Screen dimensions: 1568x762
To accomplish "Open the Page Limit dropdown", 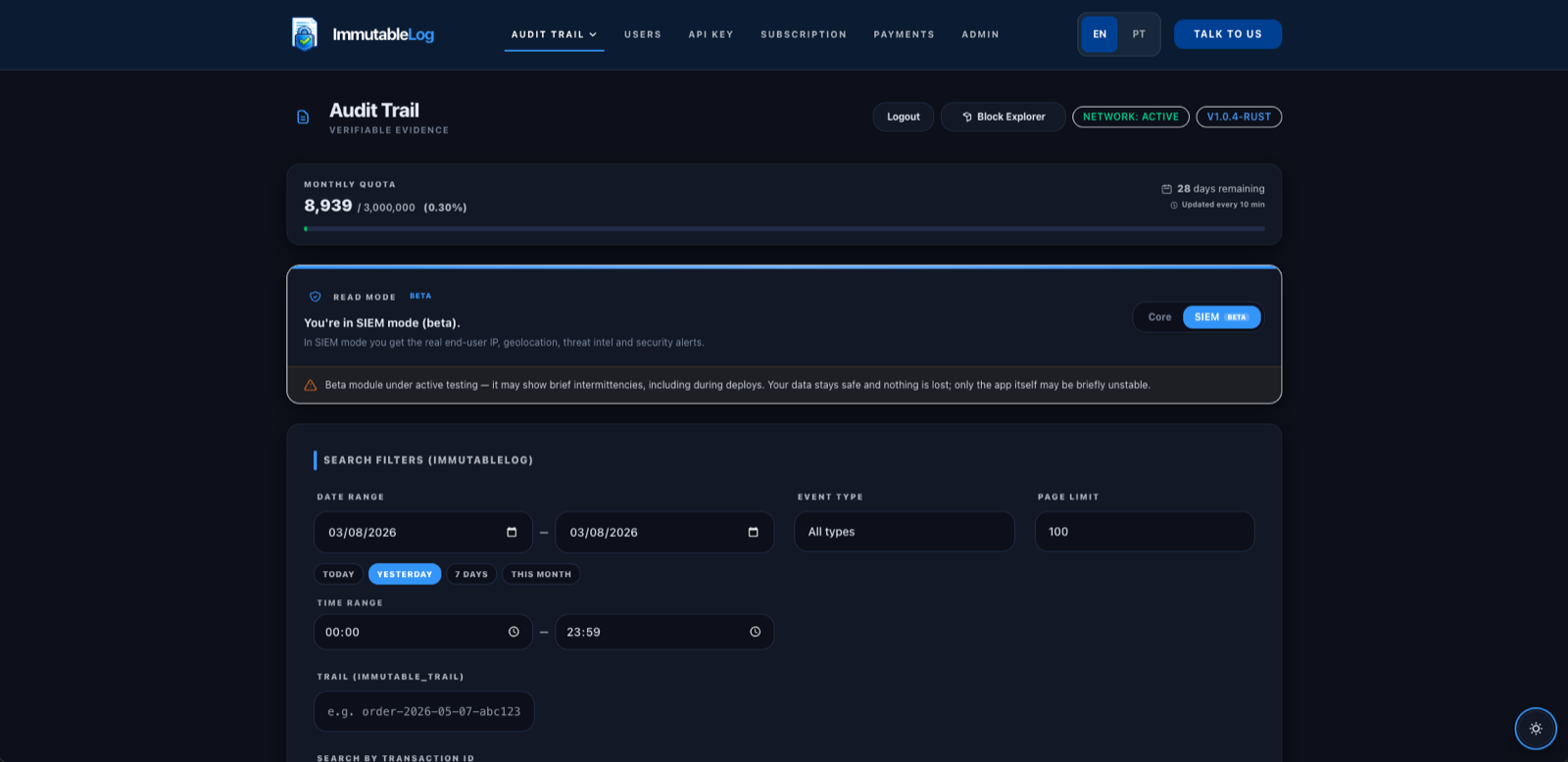I will coord(1145,532).
